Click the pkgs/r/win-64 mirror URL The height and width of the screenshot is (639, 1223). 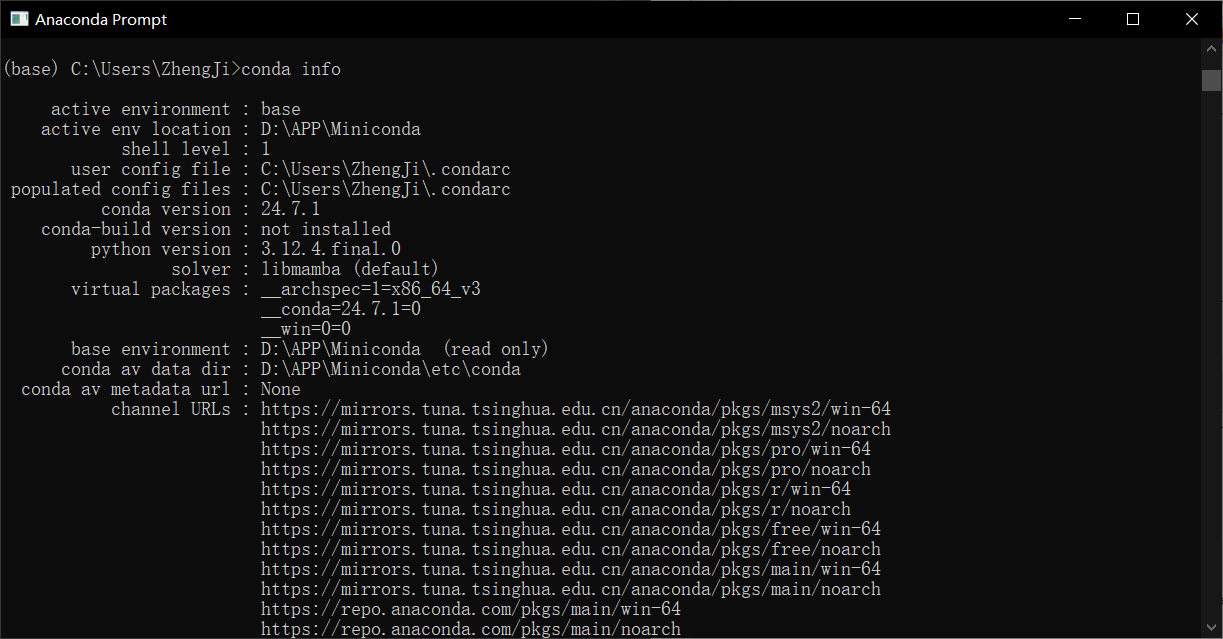coord(556,489)
